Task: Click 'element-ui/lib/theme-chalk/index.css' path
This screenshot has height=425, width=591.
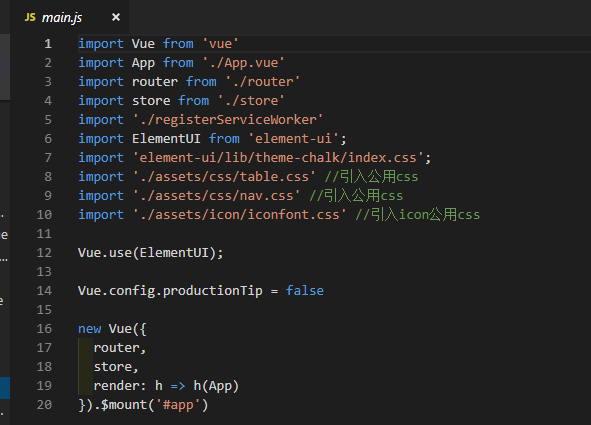Action: pyautogui.click(x=278, y=157)
